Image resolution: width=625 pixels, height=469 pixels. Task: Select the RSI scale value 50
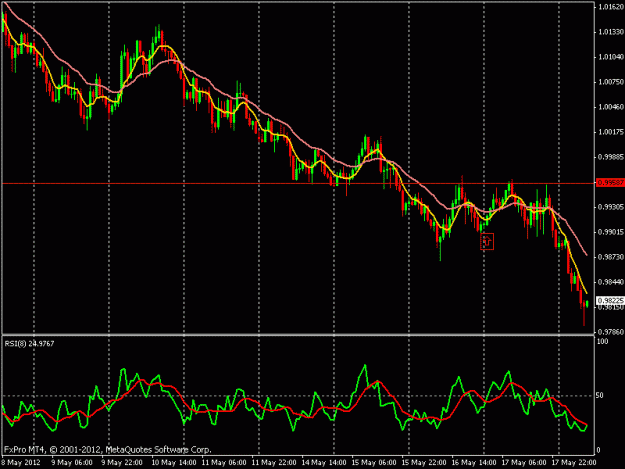coord(599,395)
